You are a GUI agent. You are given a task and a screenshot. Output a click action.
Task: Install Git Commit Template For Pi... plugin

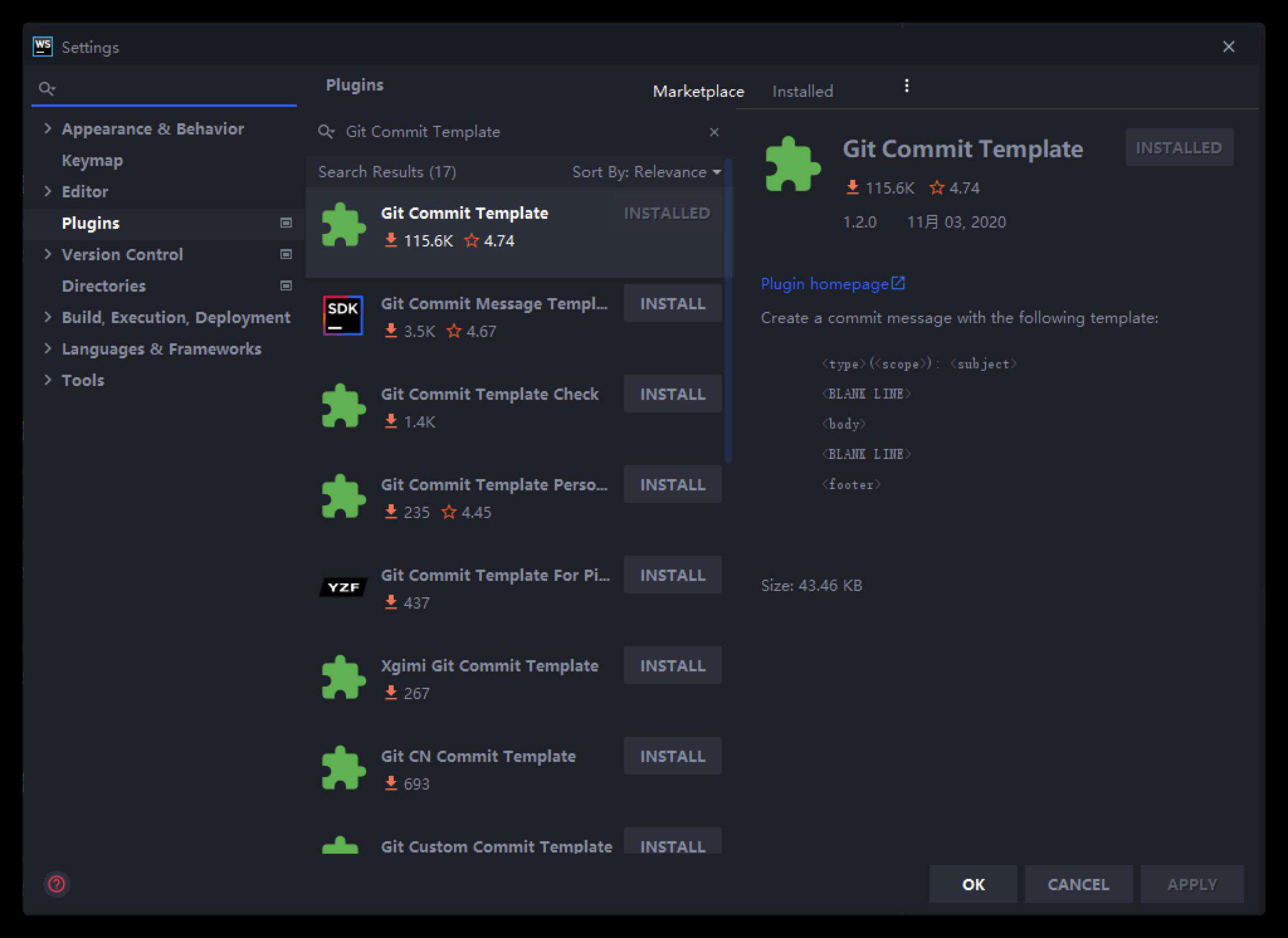(x=672, y=575)
